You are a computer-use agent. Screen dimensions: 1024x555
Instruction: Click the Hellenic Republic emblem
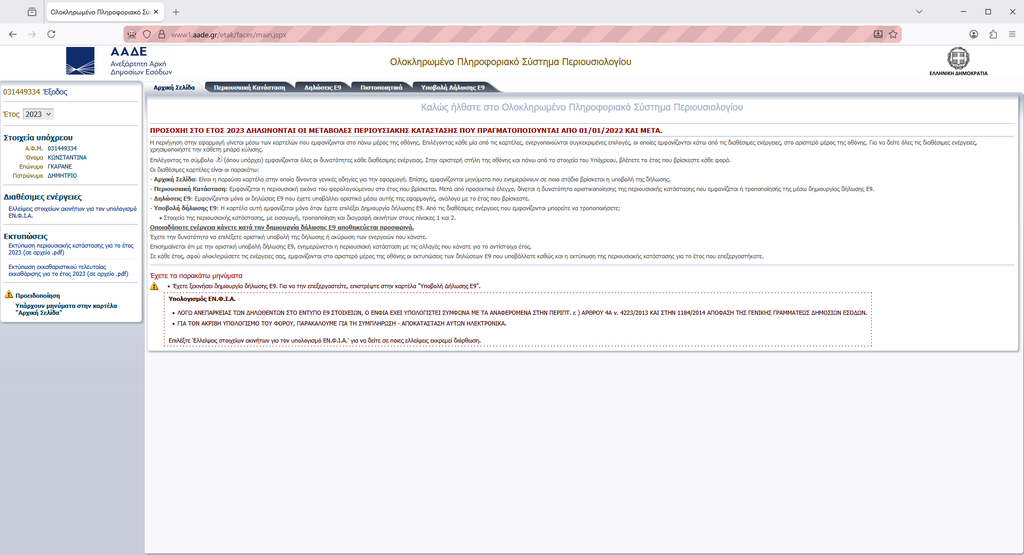(958, 58)
